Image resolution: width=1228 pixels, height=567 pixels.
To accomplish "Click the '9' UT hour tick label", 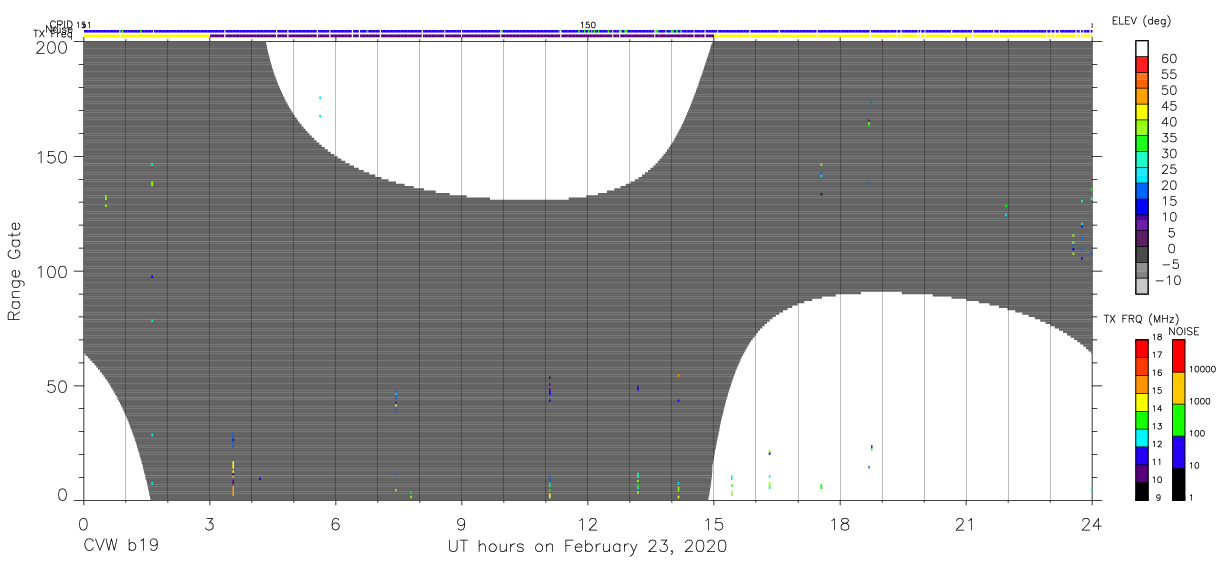I will [461, 524].
